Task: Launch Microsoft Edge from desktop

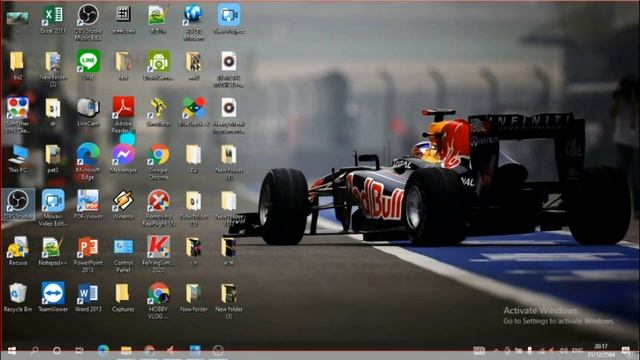Action: pos(88,161)
